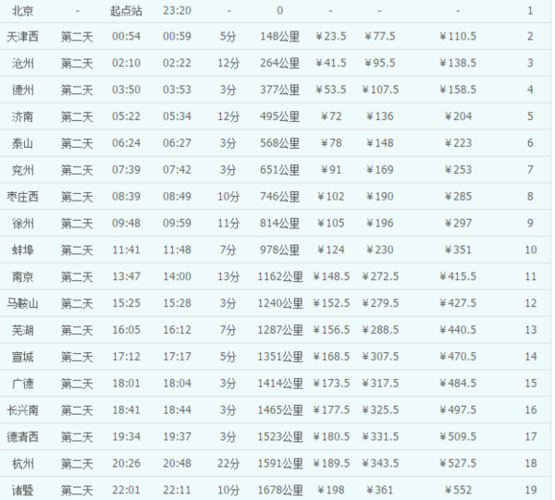Click arrival time 06:24
The width and height of the screenshot is (555, 500).
126,143
